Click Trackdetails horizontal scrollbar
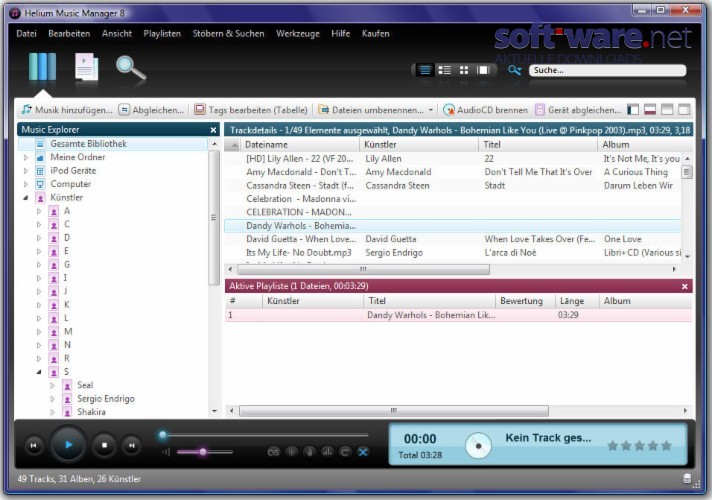The width and height of the screenshot is (712, 500). coord(363,270)
